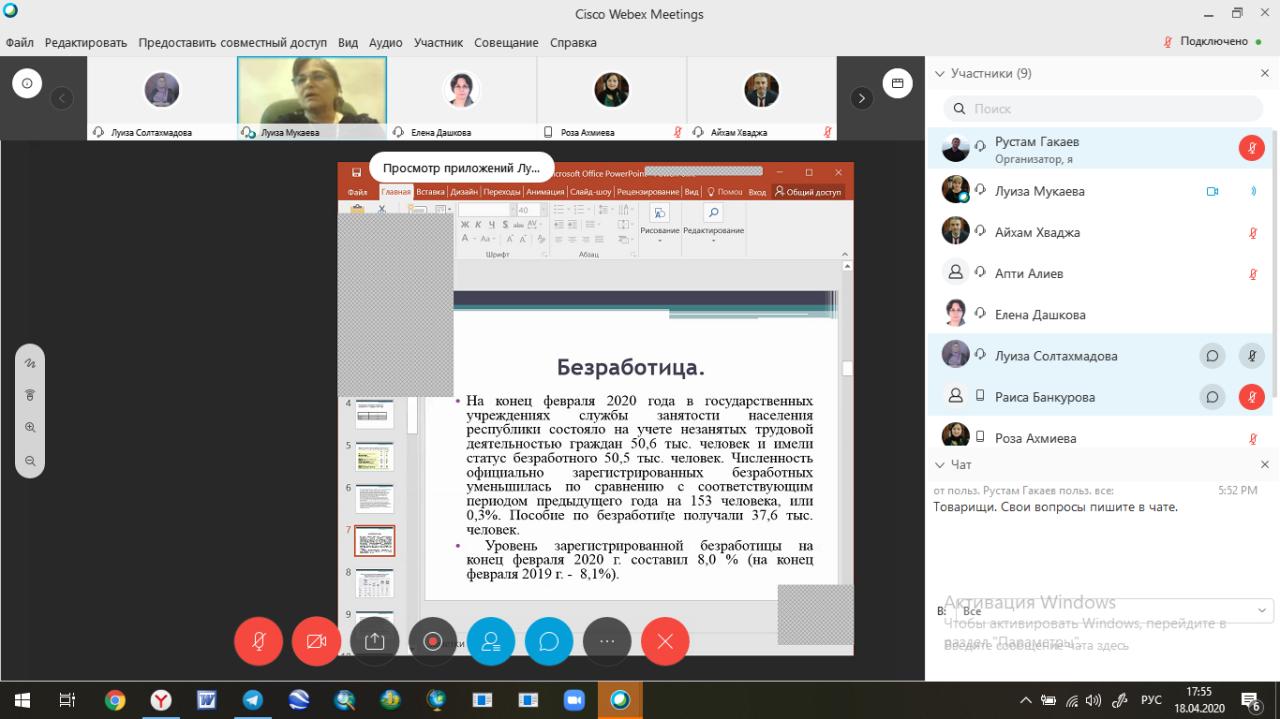Viewport: 1280px width, 719px height.
Task: Select Елена Дашкова video thumbnail
Action: pos(462,98)
